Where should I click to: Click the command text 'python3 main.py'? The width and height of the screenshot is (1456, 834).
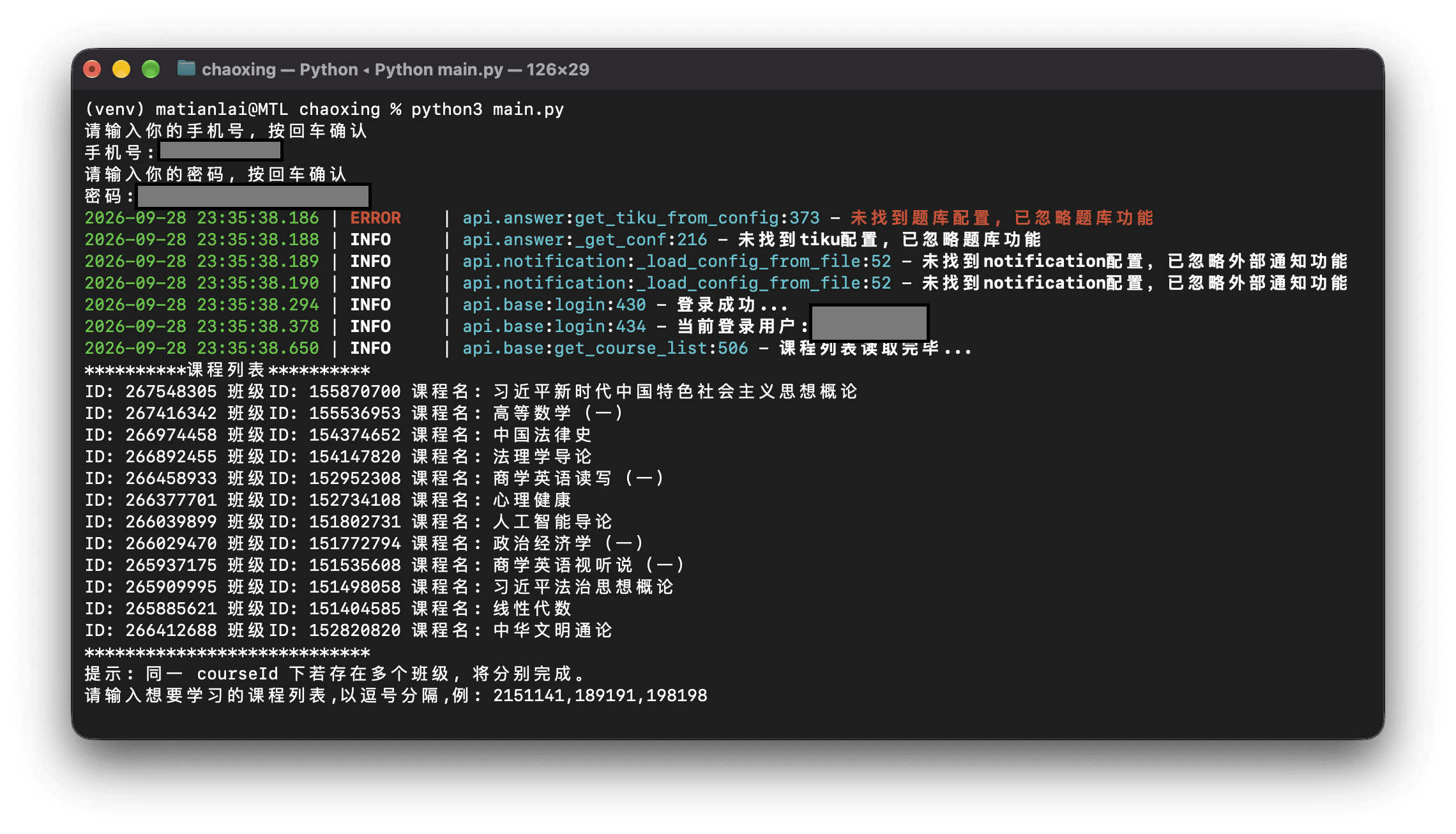click(487, 109)
